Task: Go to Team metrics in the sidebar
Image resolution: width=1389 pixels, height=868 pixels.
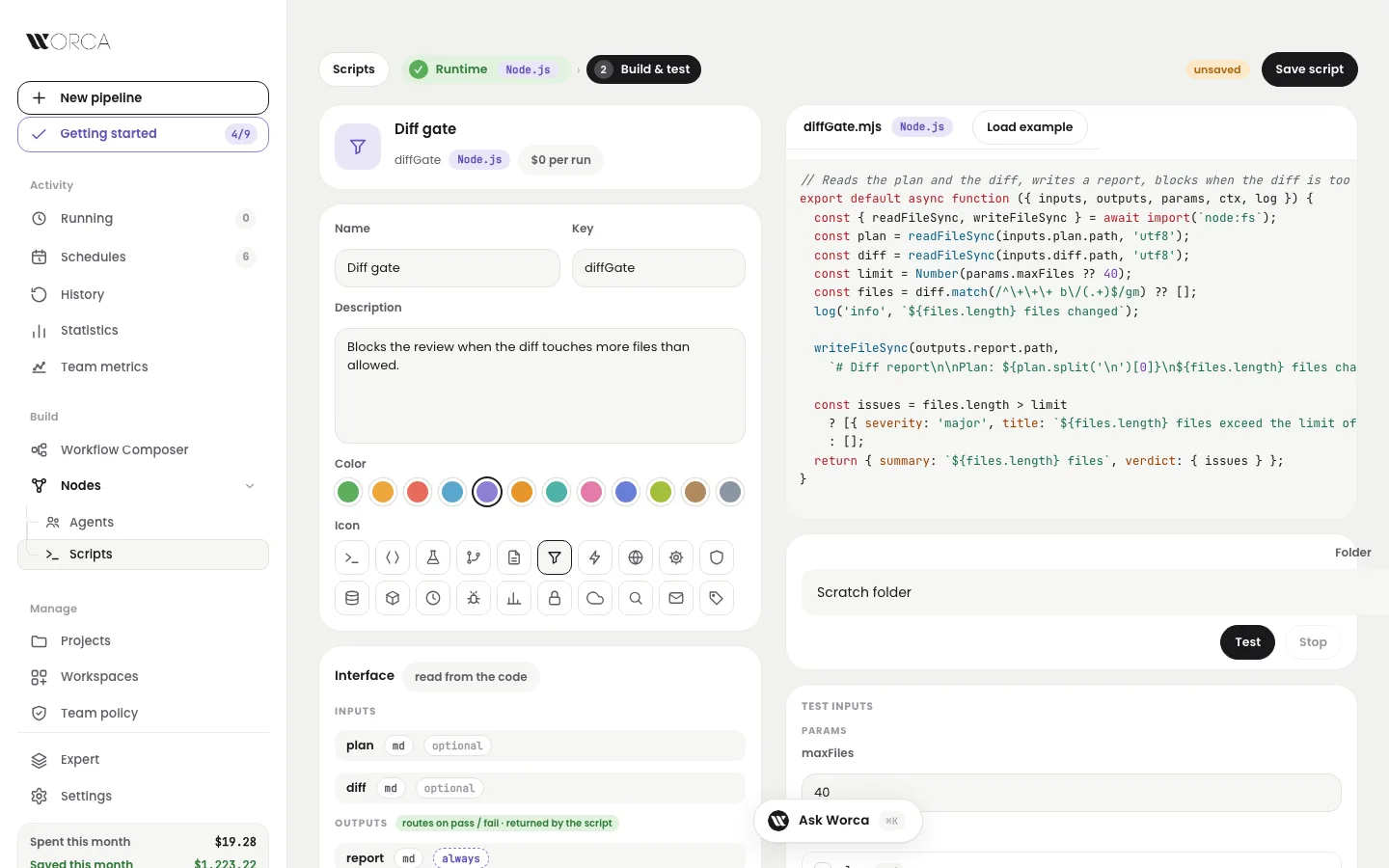Action: point(143,367)
